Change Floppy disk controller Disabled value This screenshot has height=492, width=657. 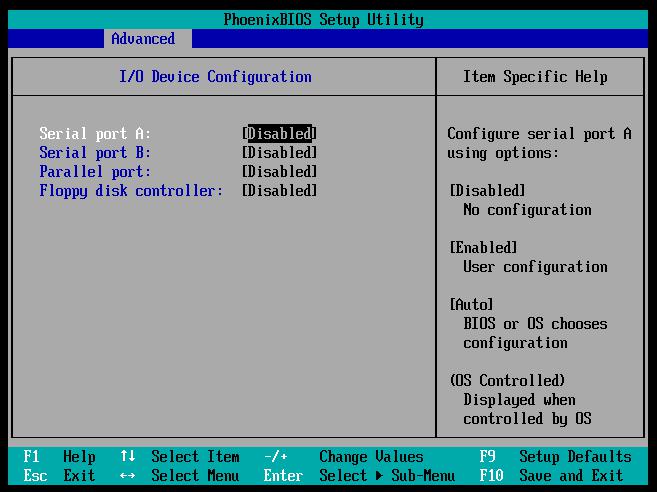[x=279, y=191]
